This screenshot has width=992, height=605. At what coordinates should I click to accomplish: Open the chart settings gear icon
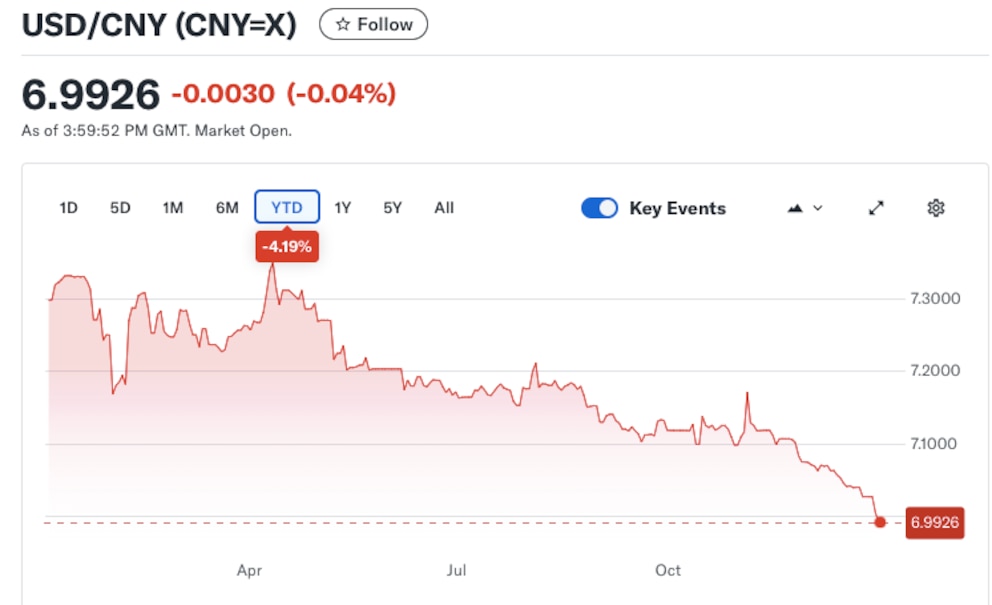[x=936, y=208]
